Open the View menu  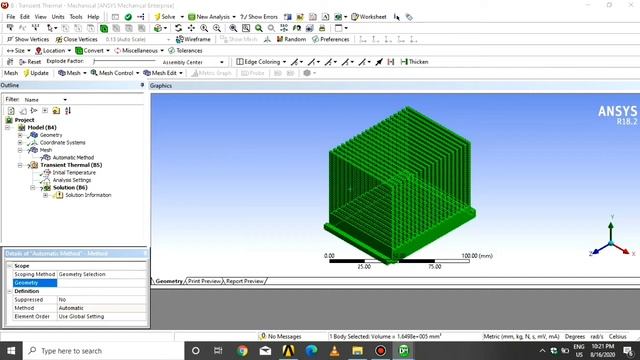click(x=40, y=17)
